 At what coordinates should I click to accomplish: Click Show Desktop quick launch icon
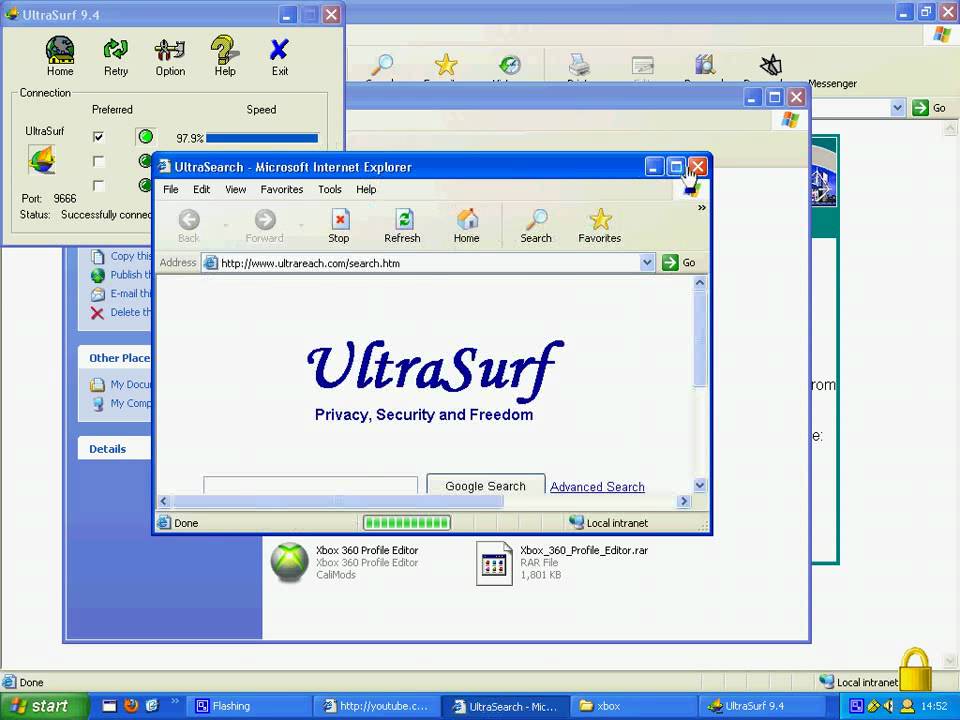click(x=110, y=706)
